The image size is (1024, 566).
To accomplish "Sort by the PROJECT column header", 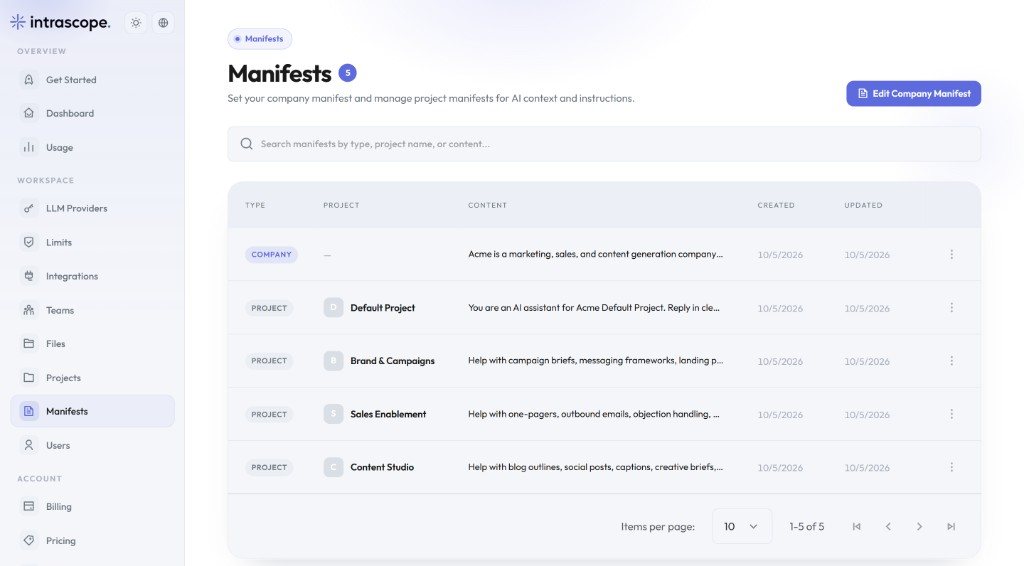I will [x=342, y=205].
